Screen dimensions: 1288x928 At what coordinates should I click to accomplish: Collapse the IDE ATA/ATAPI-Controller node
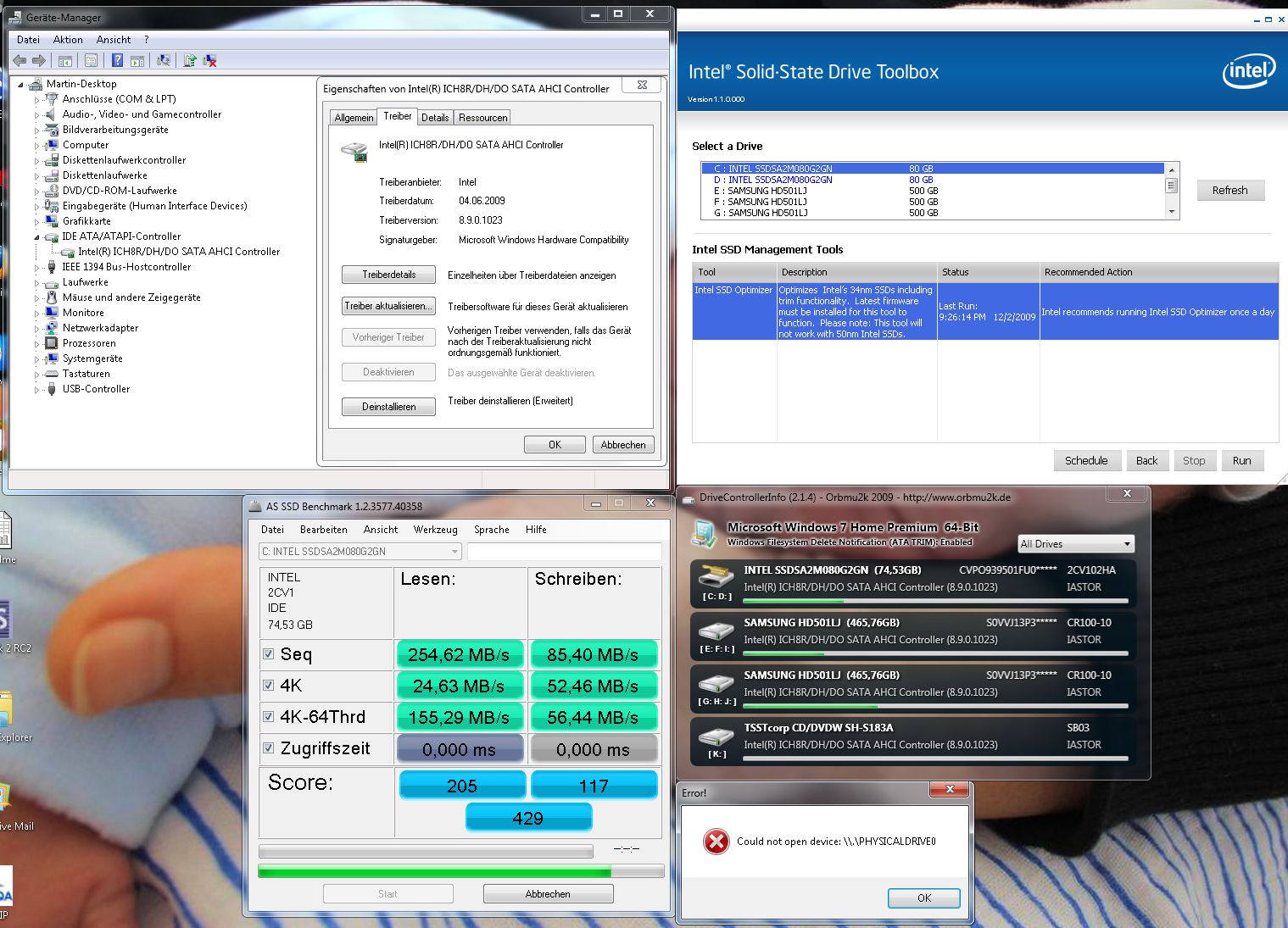[36, 237]
